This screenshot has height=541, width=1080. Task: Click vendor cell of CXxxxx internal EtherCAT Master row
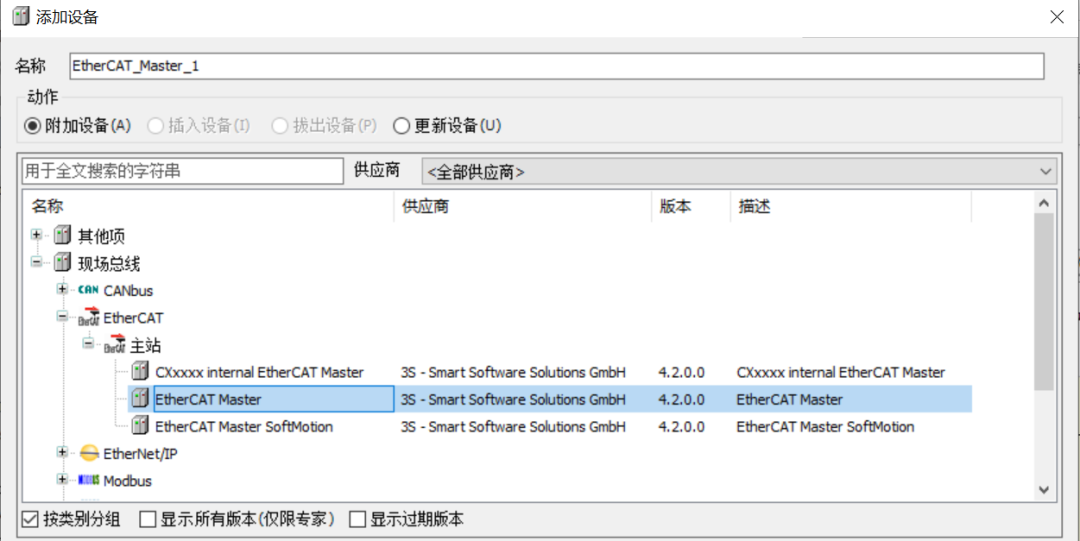tap(513, 372)
